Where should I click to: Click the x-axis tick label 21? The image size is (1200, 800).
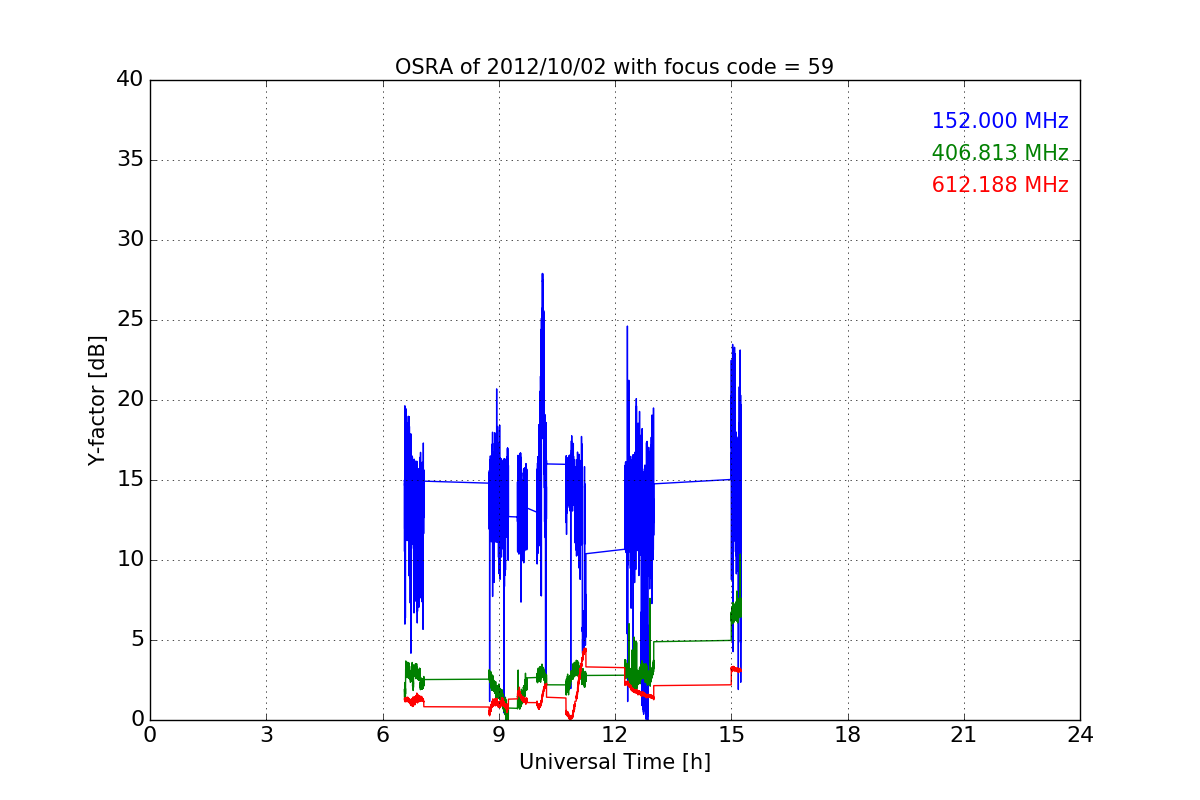(x=964, y=735)
